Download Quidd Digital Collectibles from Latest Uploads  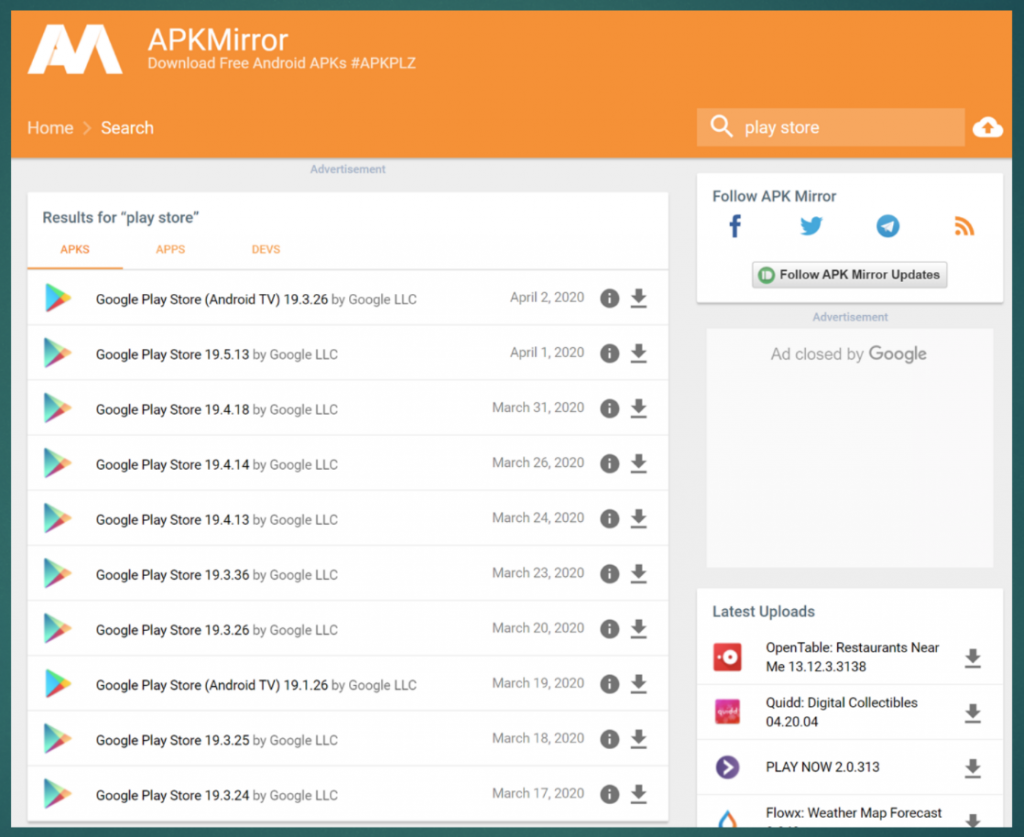pyautogui.click(x=972, y=713)
